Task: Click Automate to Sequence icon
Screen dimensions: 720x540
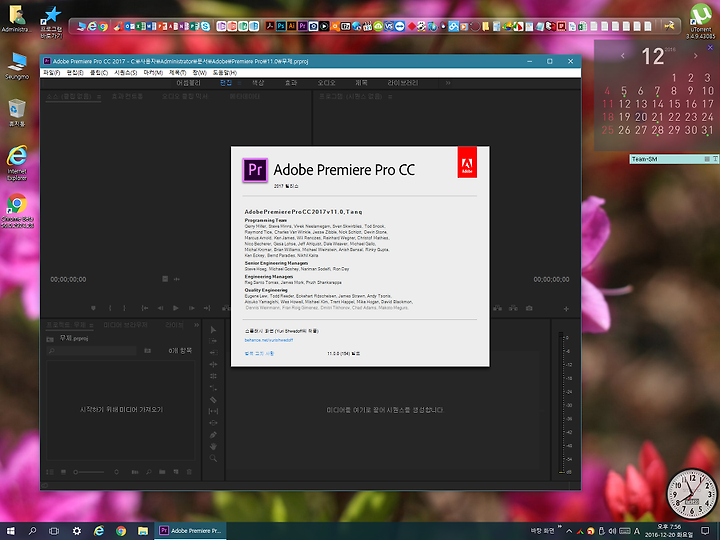Action: (135, 472)
